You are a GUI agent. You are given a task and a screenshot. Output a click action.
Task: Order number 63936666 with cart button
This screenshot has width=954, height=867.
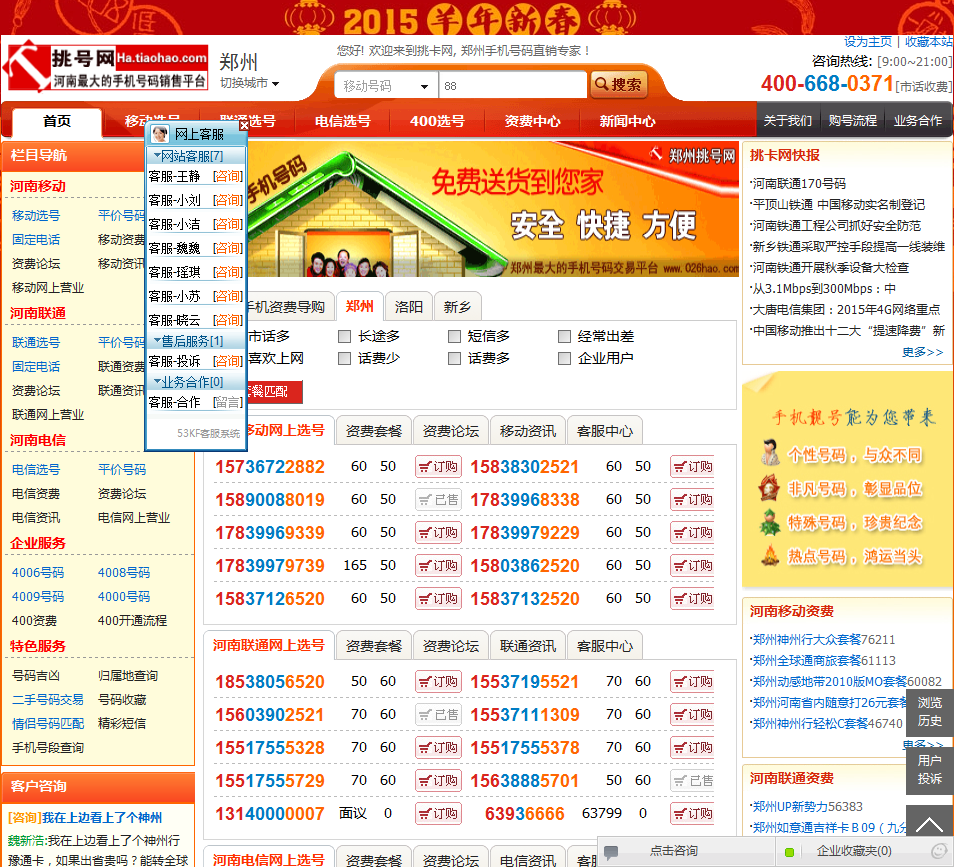693,813
